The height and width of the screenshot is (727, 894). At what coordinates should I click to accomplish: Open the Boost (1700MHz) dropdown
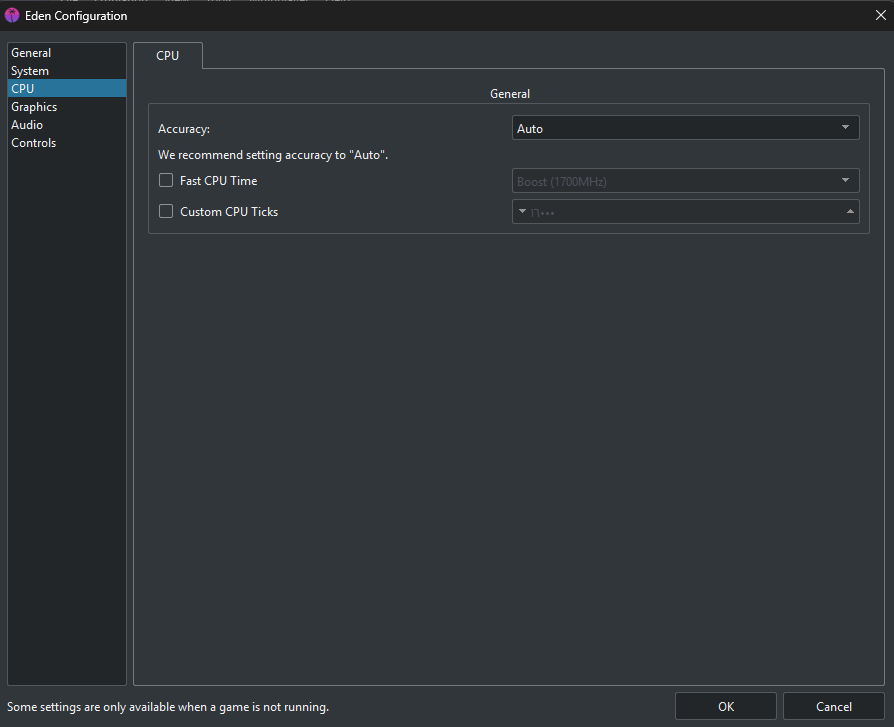(x=685, y=181)
